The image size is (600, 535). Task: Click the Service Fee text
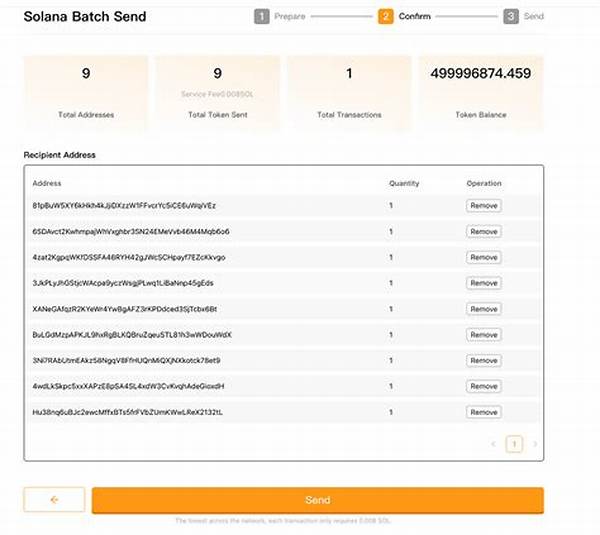click(x=217, y=94)
